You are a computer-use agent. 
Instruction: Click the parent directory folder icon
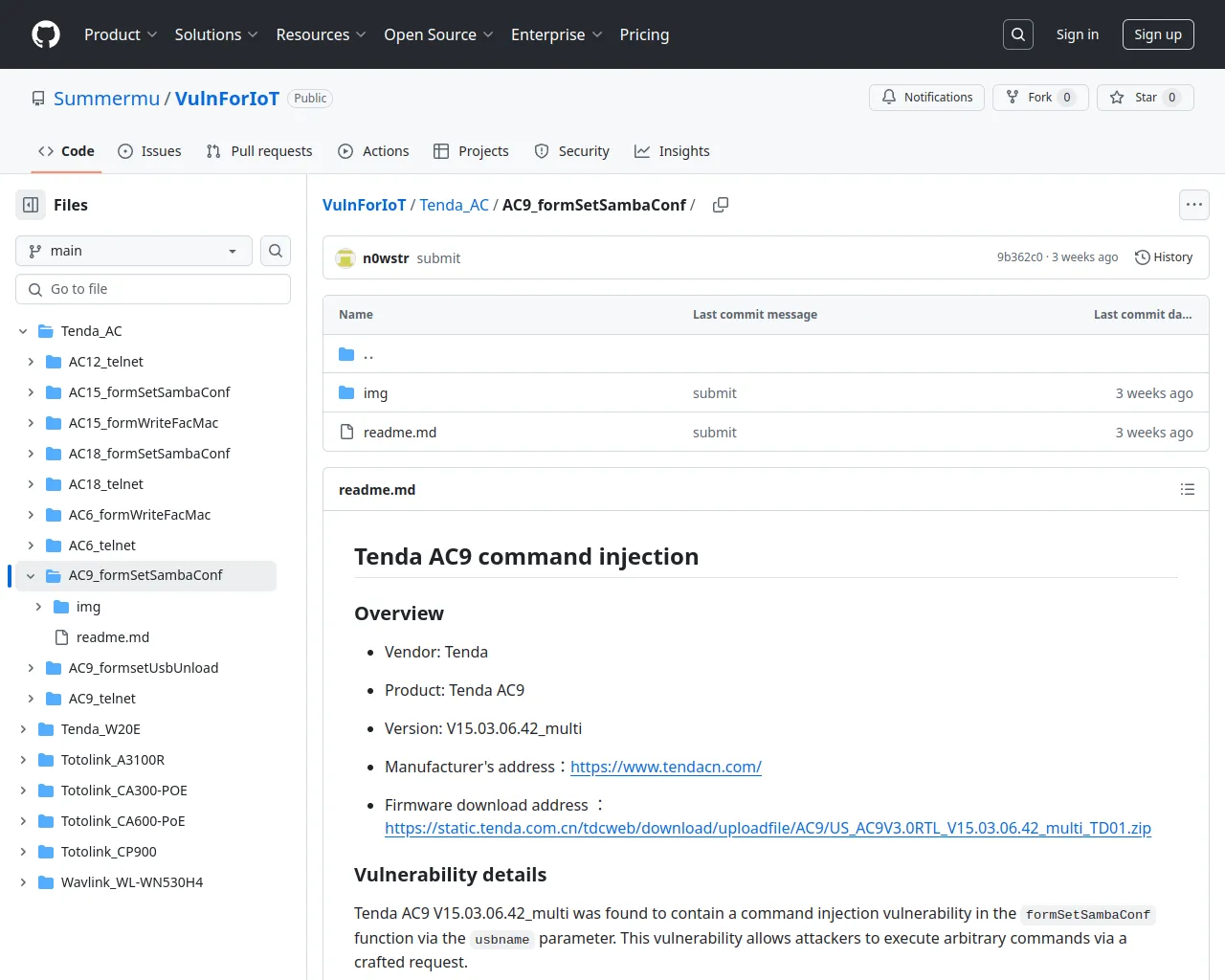[x=346, y=354]
